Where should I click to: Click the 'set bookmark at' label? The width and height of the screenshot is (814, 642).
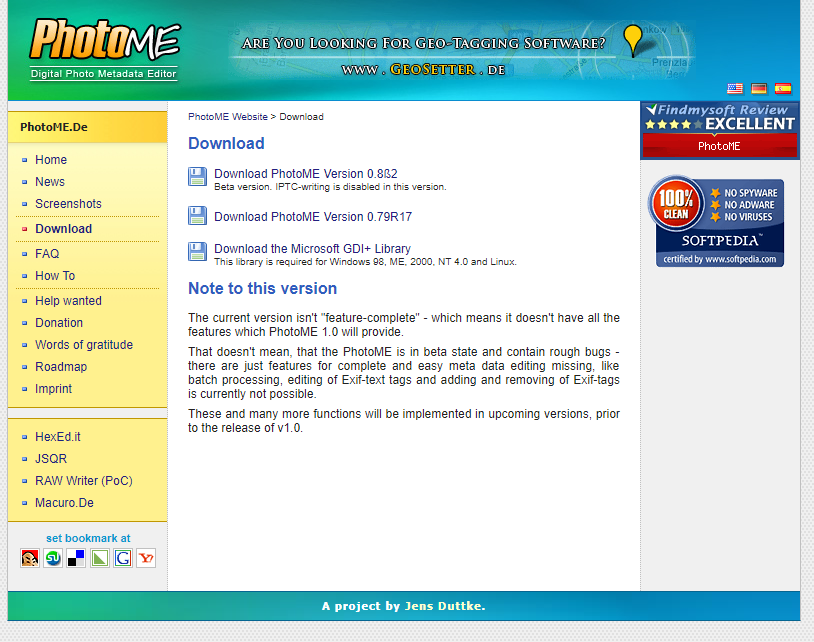[88, 538]
